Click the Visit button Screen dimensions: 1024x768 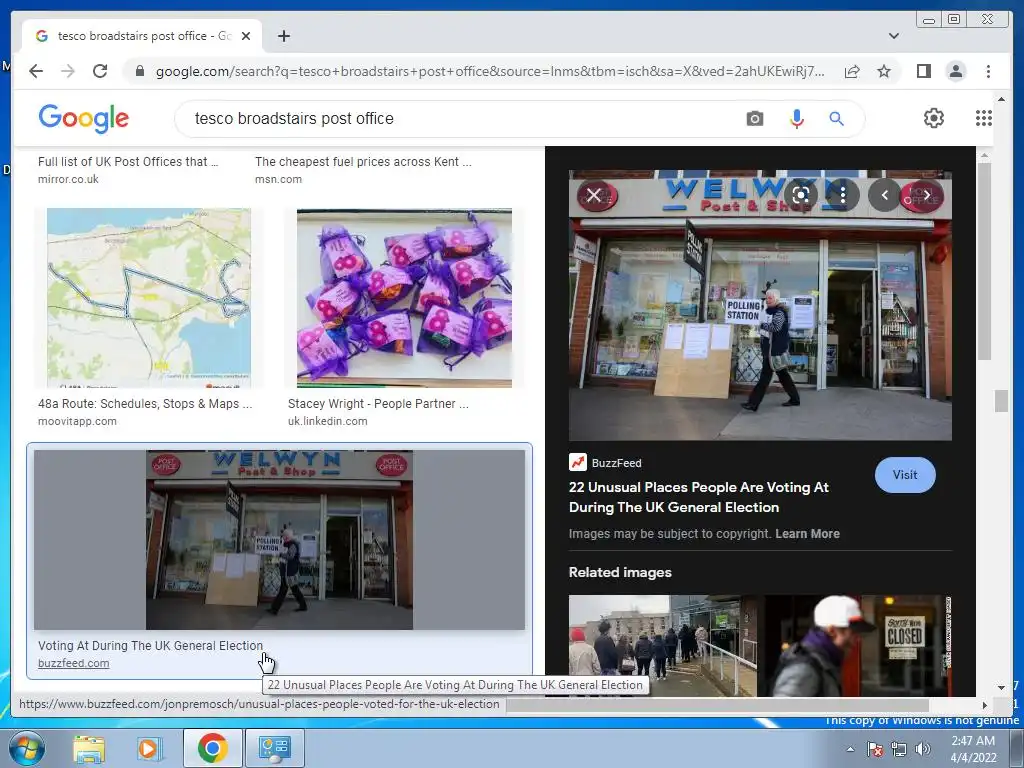[904, 475]
